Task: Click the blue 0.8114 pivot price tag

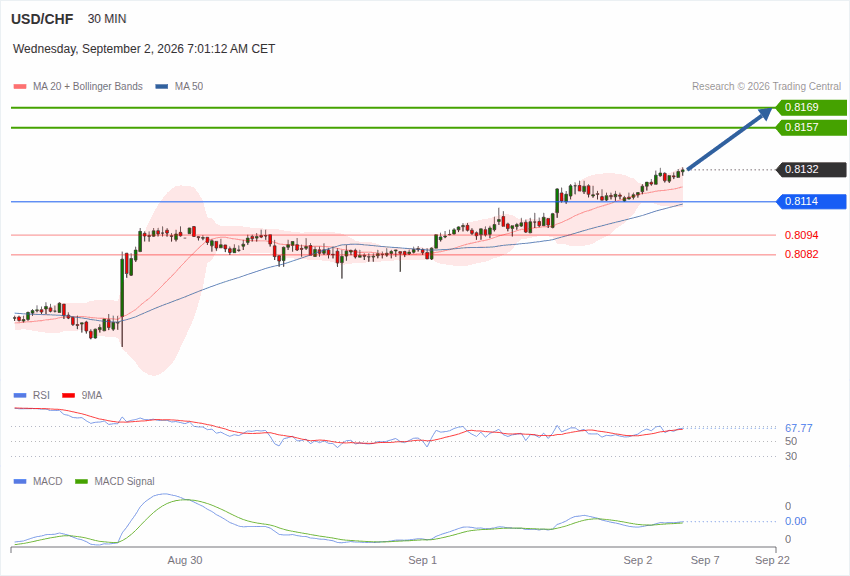Action: [811, 202]
